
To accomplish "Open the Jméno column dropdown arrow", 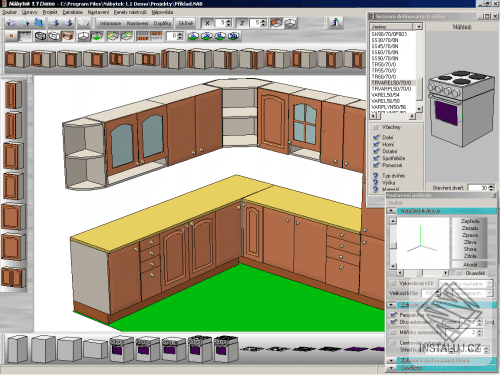I will pyautogui.click(x=419, y=26).
